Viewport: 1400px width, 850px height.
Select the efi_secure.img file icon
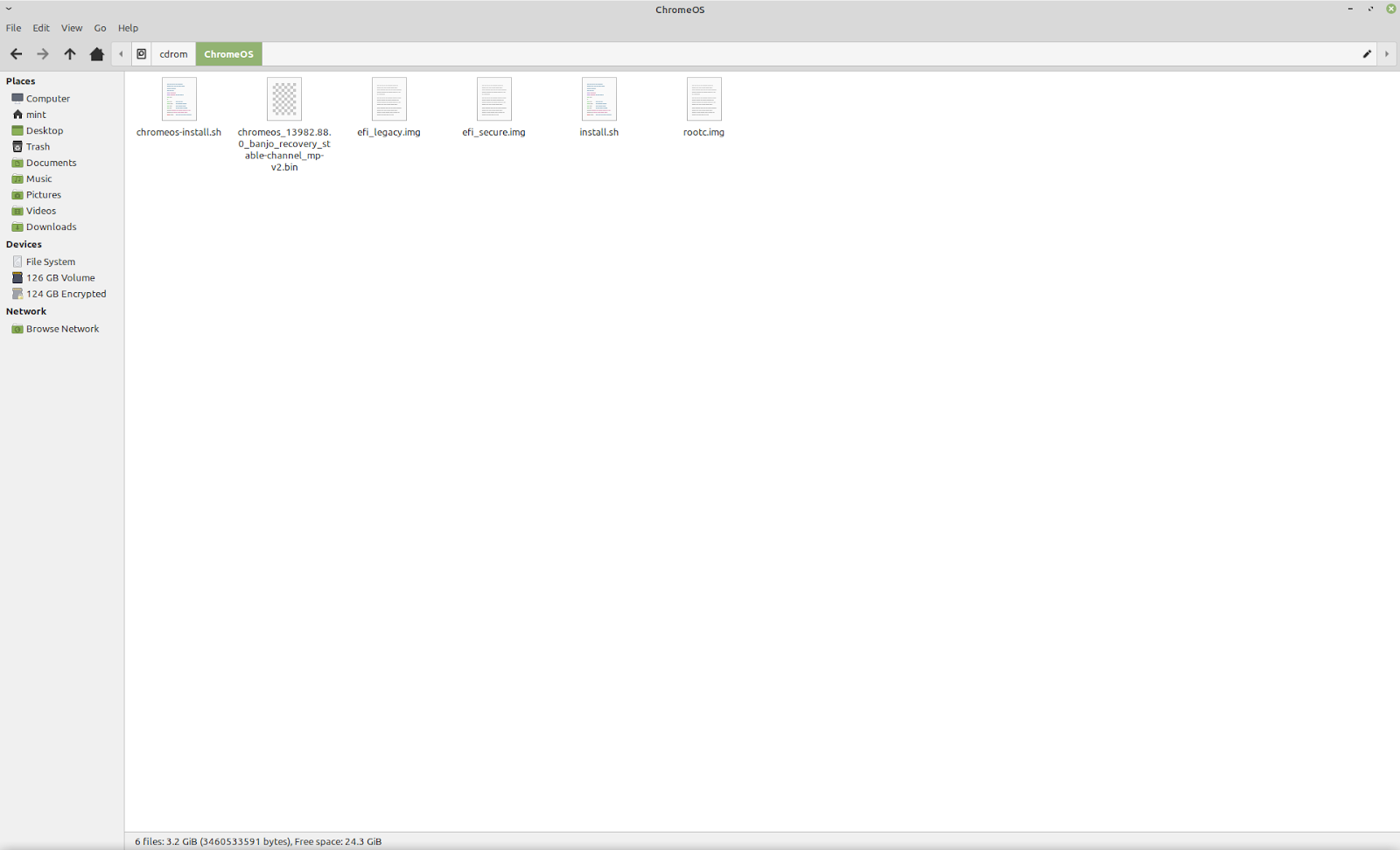click(494, 99)
